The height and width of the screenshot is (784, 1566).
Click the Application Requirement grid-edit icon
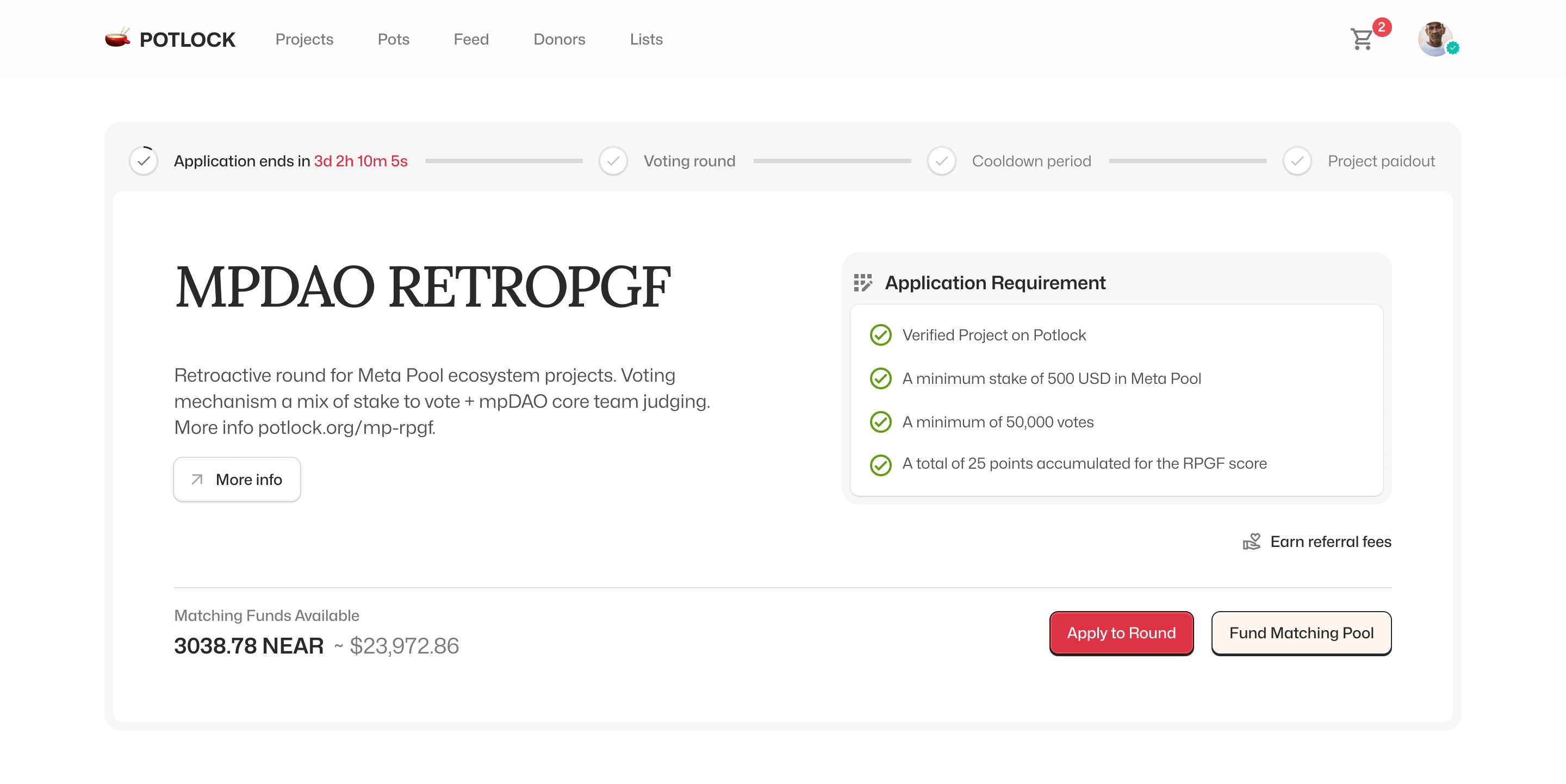[862, 283]
